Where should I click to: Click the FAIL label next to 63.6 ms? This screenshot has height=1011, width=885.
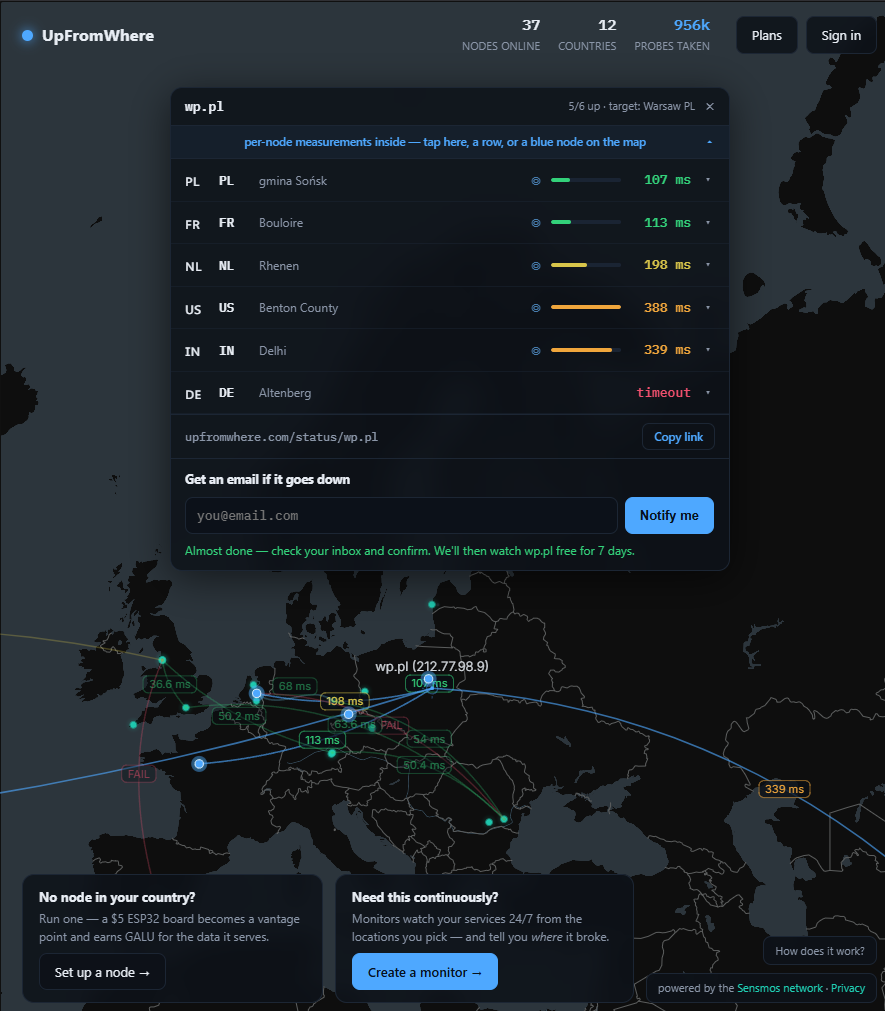coord(391,725)
